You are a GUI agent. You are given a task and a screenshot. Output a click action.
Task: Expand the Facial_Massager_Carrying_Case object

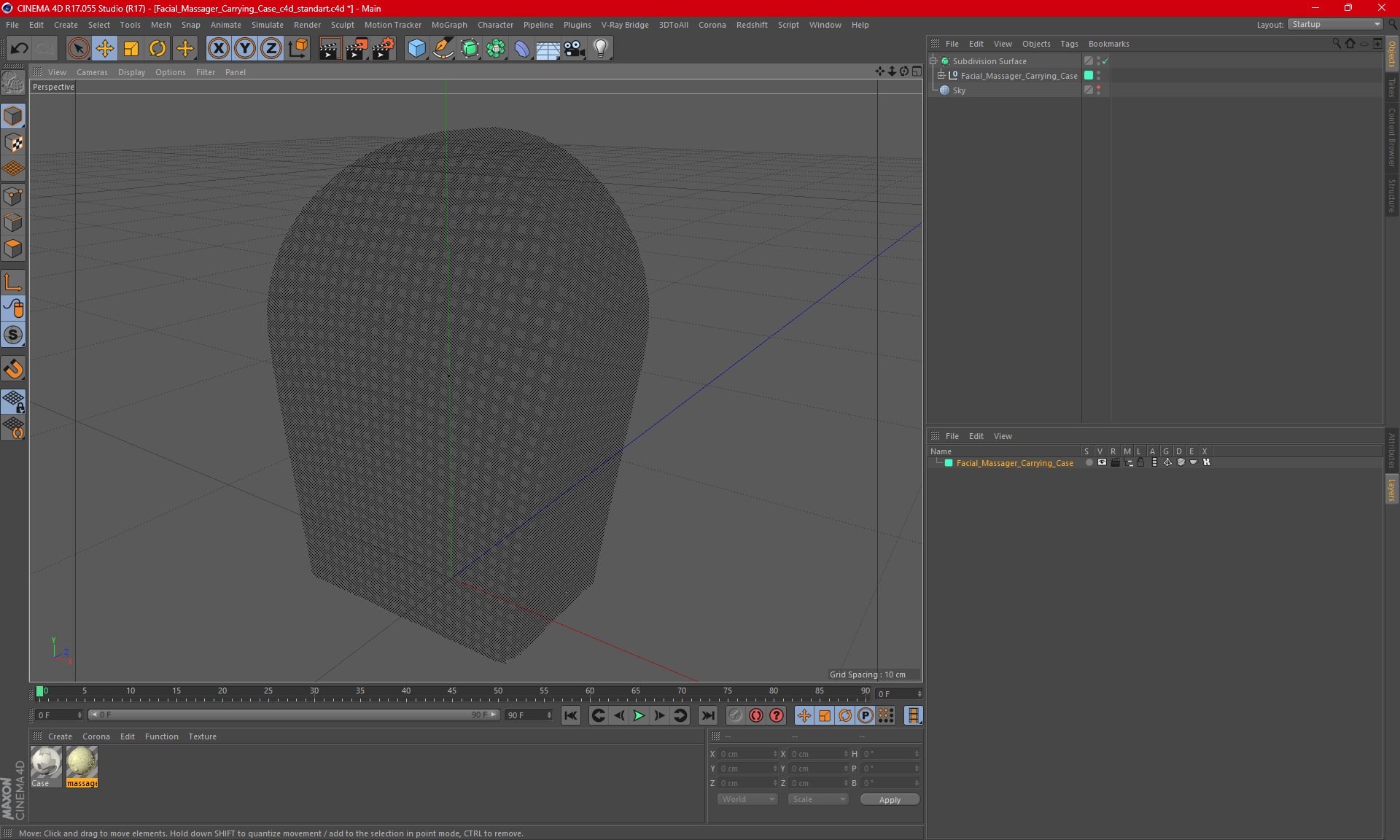coord(941,75)
